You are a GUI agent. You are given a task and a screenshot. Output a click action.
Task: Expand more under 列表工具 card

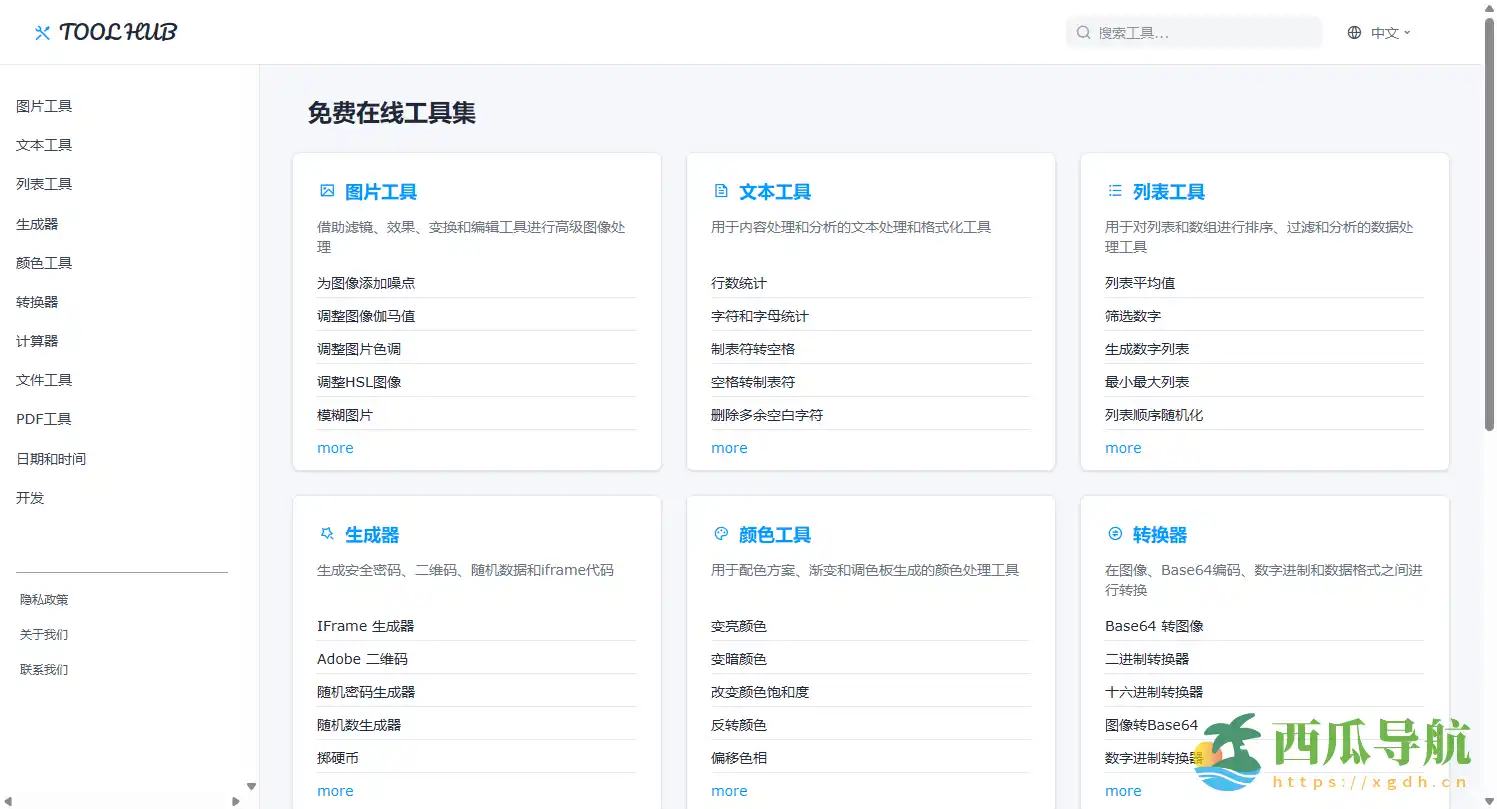1123,448
